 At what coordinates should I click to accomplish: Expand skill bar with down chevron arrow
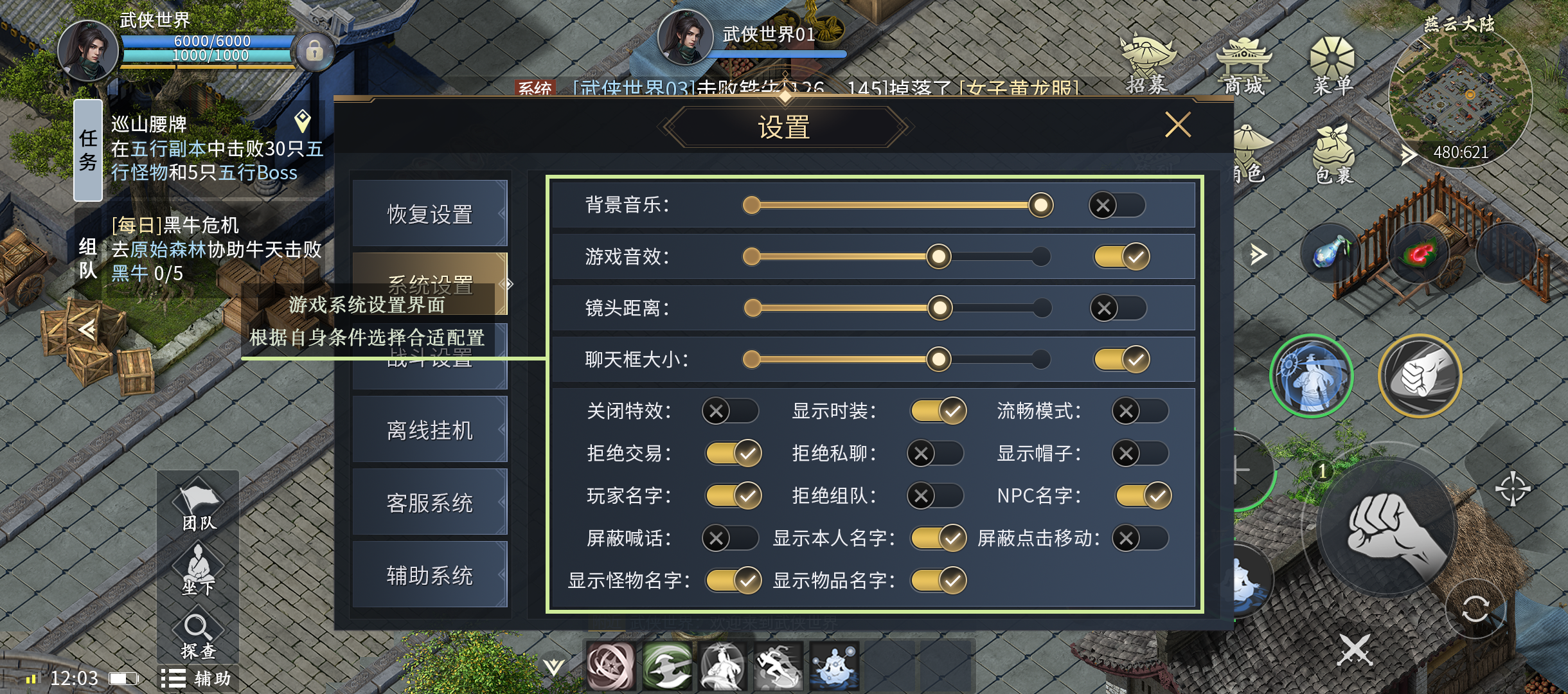[553, 667]
